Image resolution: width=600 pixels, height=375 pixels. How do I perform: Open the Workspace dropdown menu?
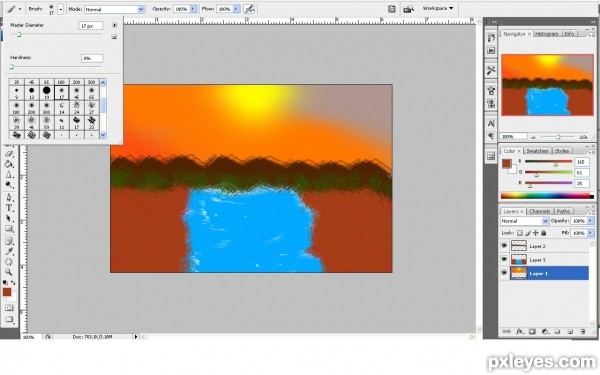[x=438, y=8]
